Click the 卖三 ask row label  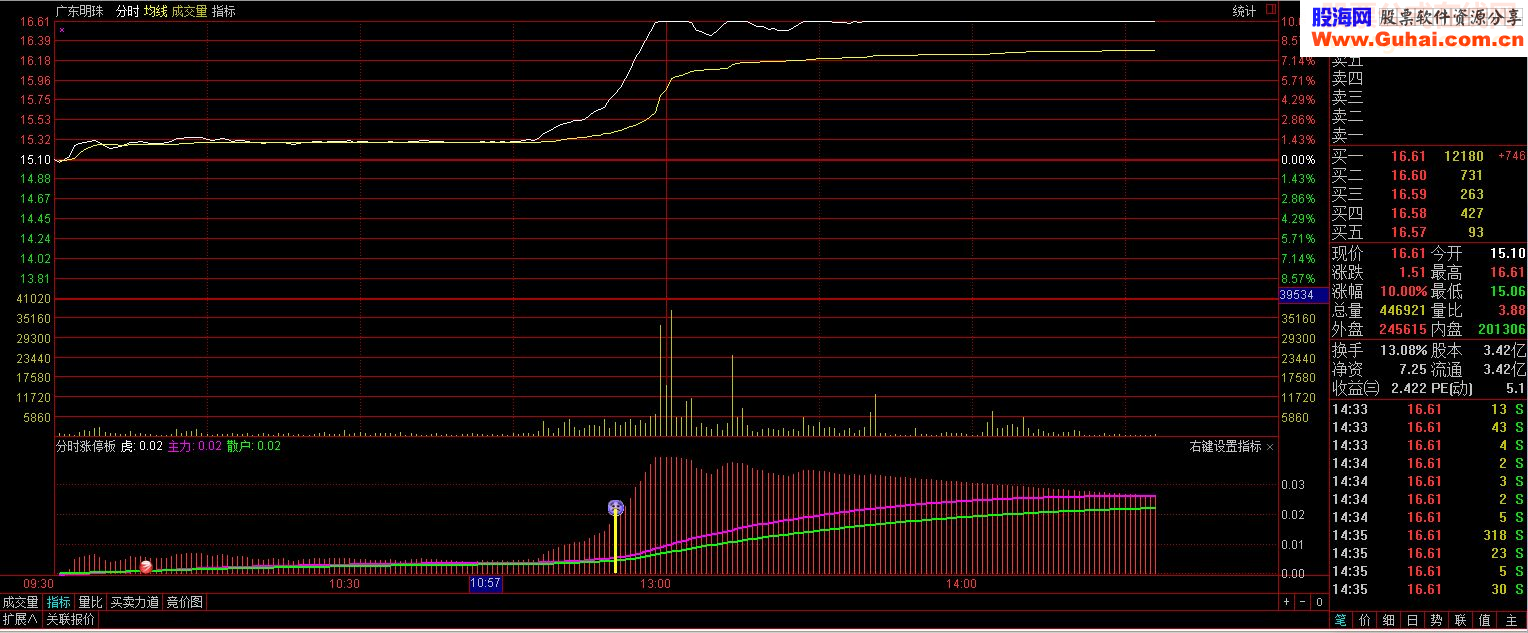pos(1348,98)
